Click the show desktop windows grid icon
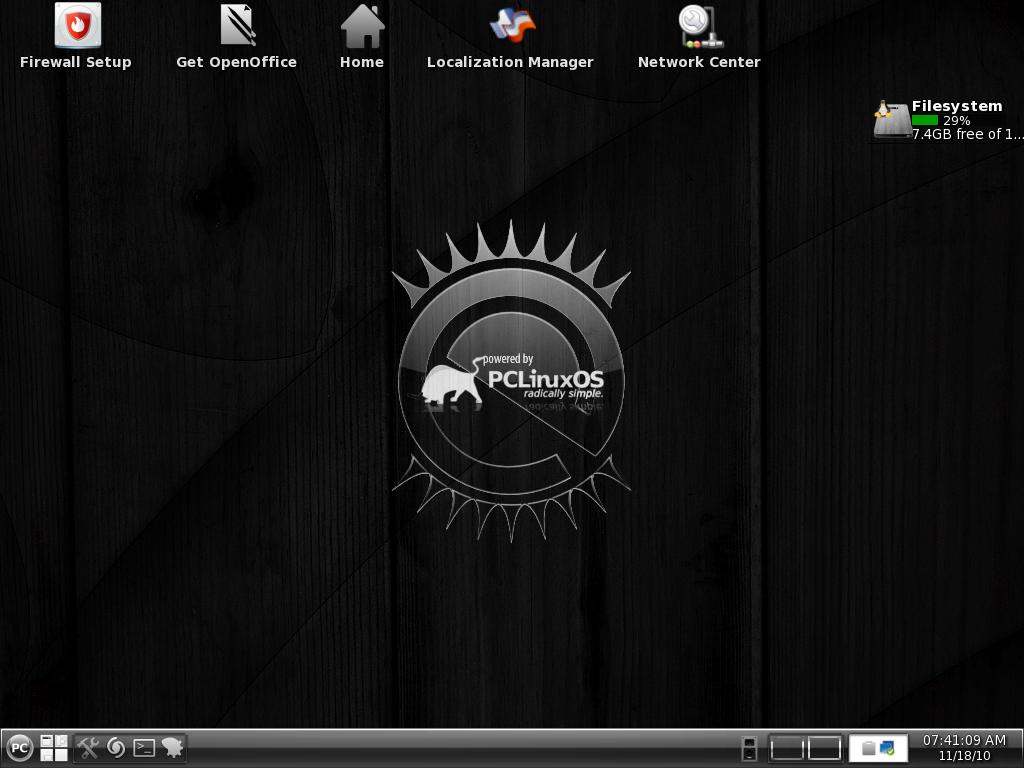This screenshot has height=768, width=1024. [54, 747]
